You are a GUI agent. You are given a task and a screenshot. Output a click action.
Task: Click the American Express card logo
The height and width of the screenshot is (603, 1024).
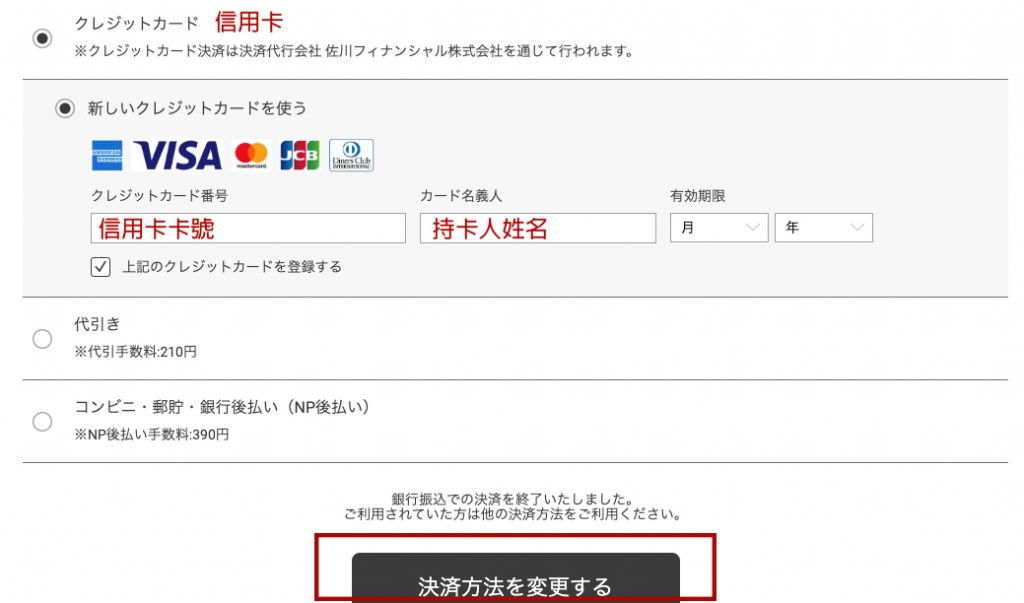(107, 155)
